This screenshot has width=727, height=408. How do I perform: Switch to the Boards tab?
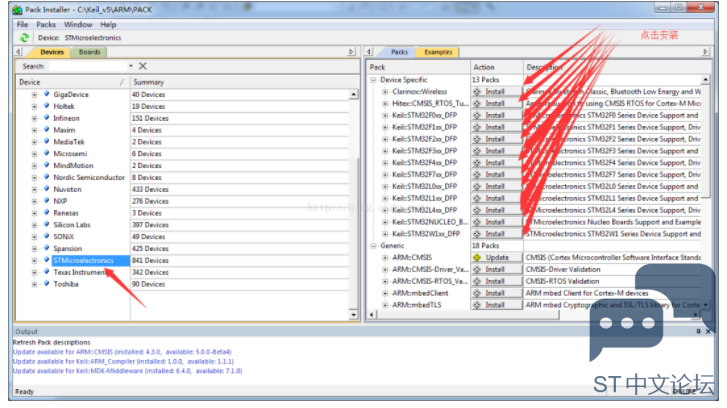89,52
